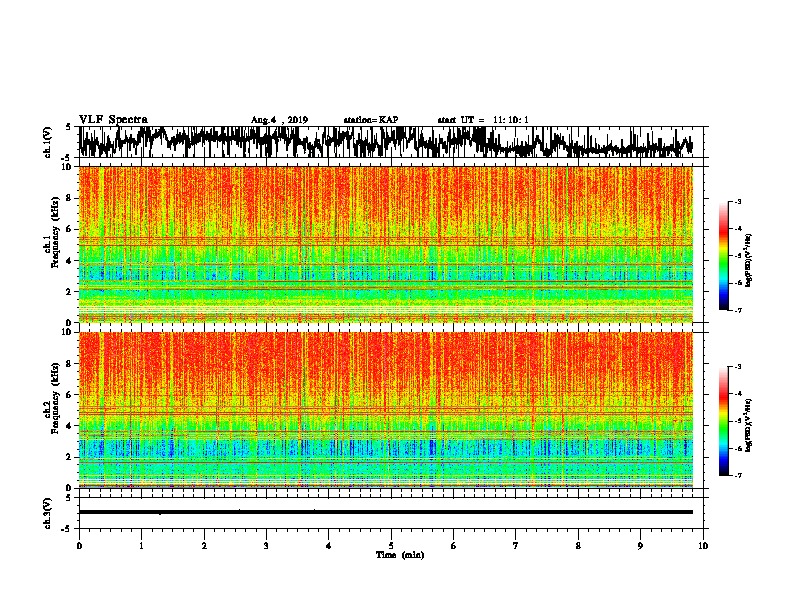
Task: Click time axis tick label "5"
Action: click(391, 546)
